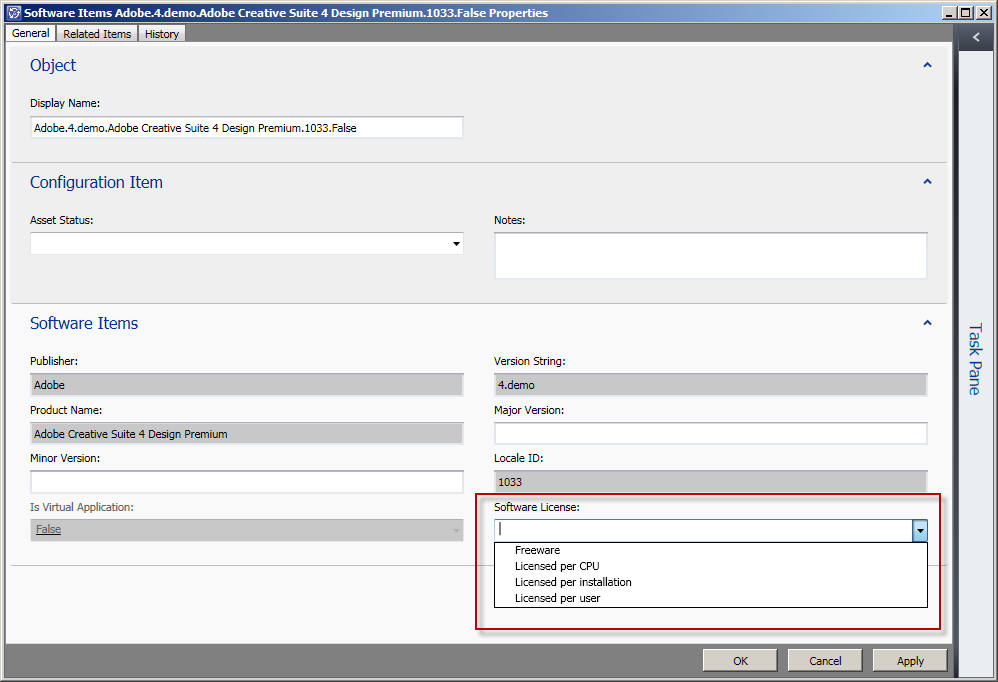Click the Publisher field showing Adobe
Image resolution: width=998 pixels, height=682 pixels.
click(246, 385)
